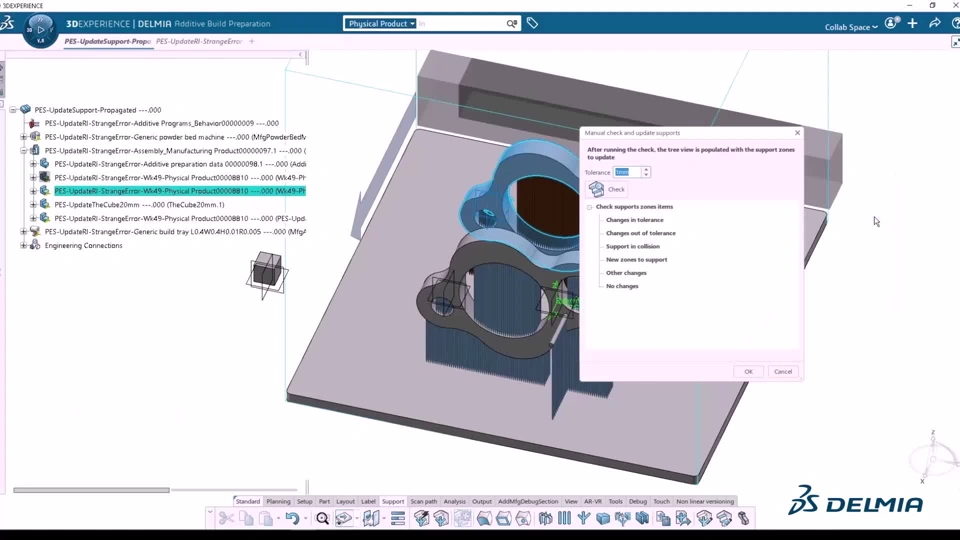The height and width of the screenshot is (540, 960).
Task: Collapse the Assembly_Manufacturing Product node
Action: tap(23, 151)
